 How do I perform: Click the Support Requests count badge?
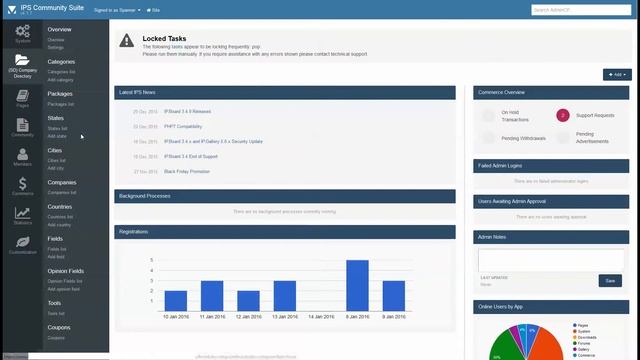[562, 116]
